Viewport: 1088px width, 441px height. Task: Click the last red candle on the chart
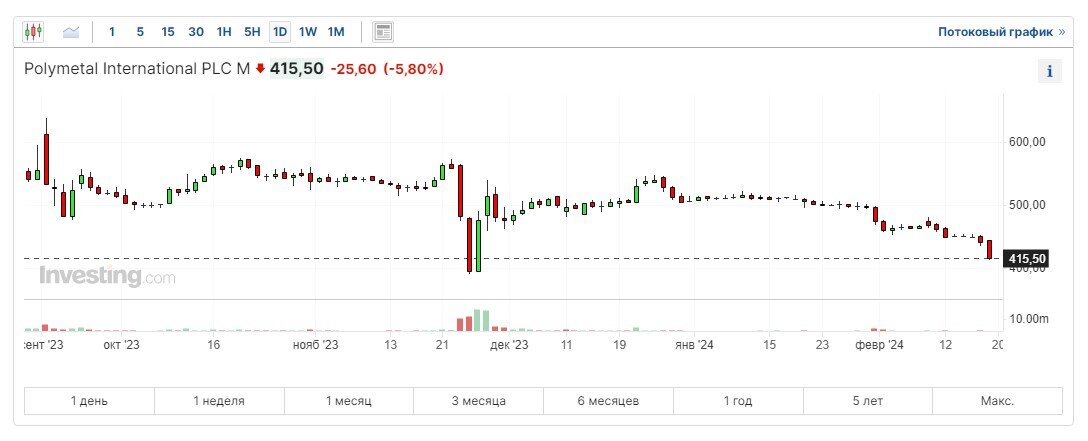989,250
